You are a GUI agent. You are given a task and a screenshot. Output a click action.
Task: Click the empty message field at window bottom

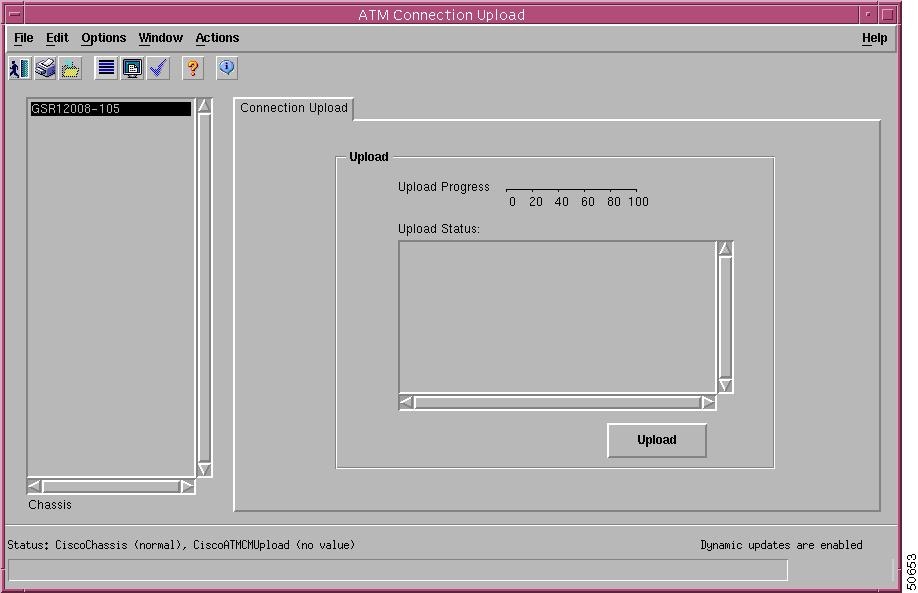[398, 570]
